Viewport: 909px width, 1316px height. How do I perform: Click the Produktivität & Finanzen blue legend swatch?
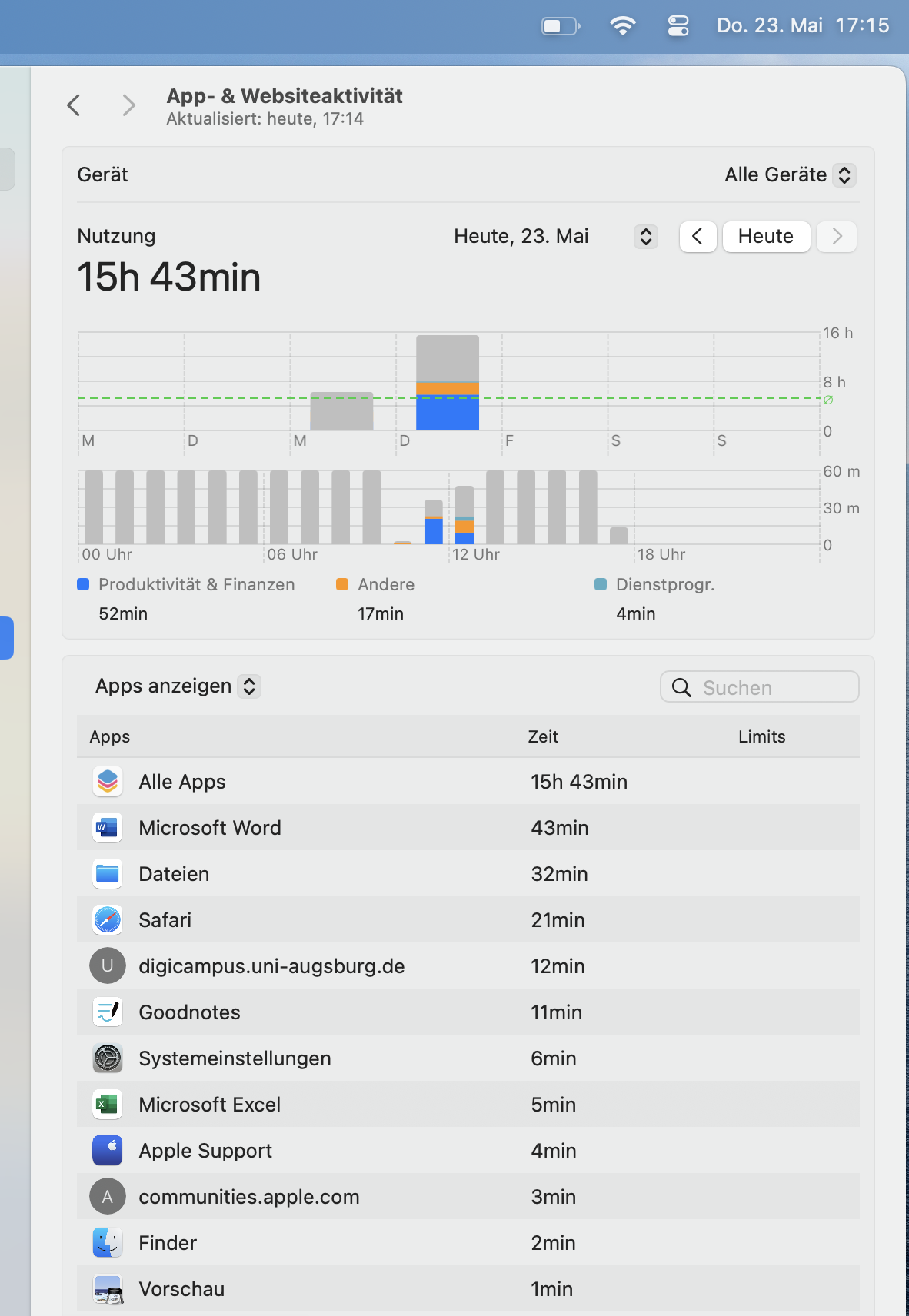click(x=84, y=584)
